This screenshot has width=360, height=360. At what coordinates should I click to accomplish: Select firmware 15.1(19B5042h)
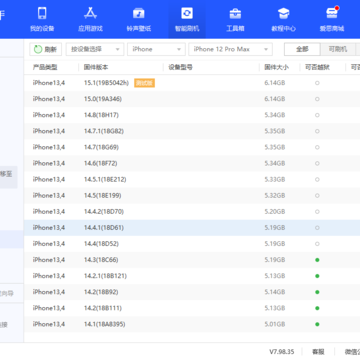[x=192, y=83]
